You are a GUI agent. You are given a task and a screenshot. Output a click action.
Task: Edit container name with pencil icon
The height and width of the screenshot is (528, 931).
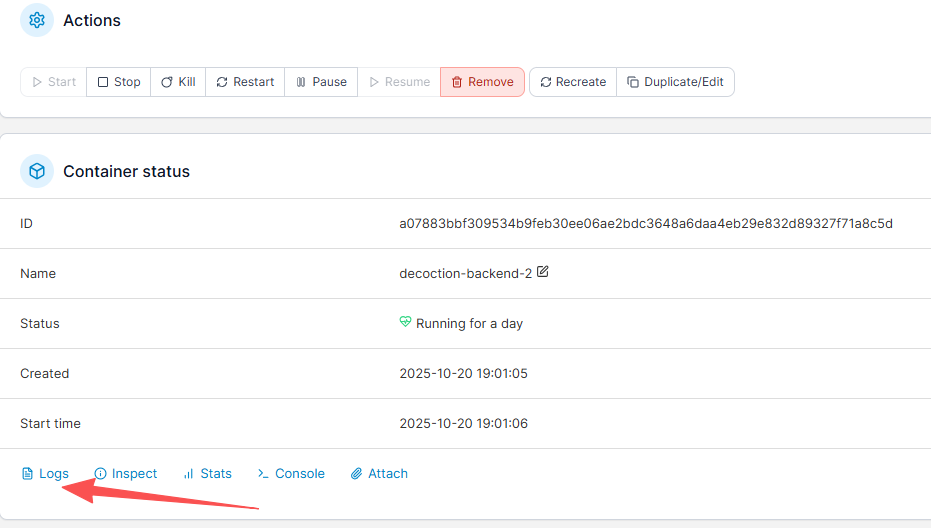click(x=543, y=272)
